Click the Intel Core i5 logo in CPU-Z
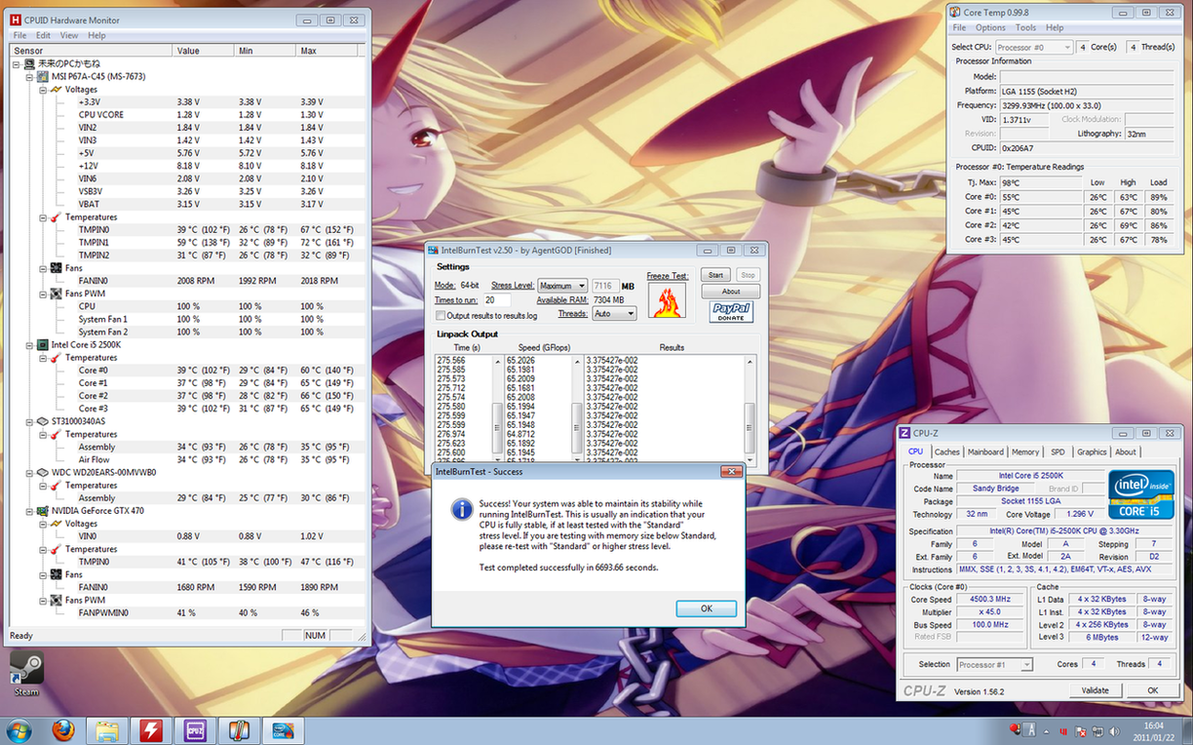 [x=1141, y=495]
